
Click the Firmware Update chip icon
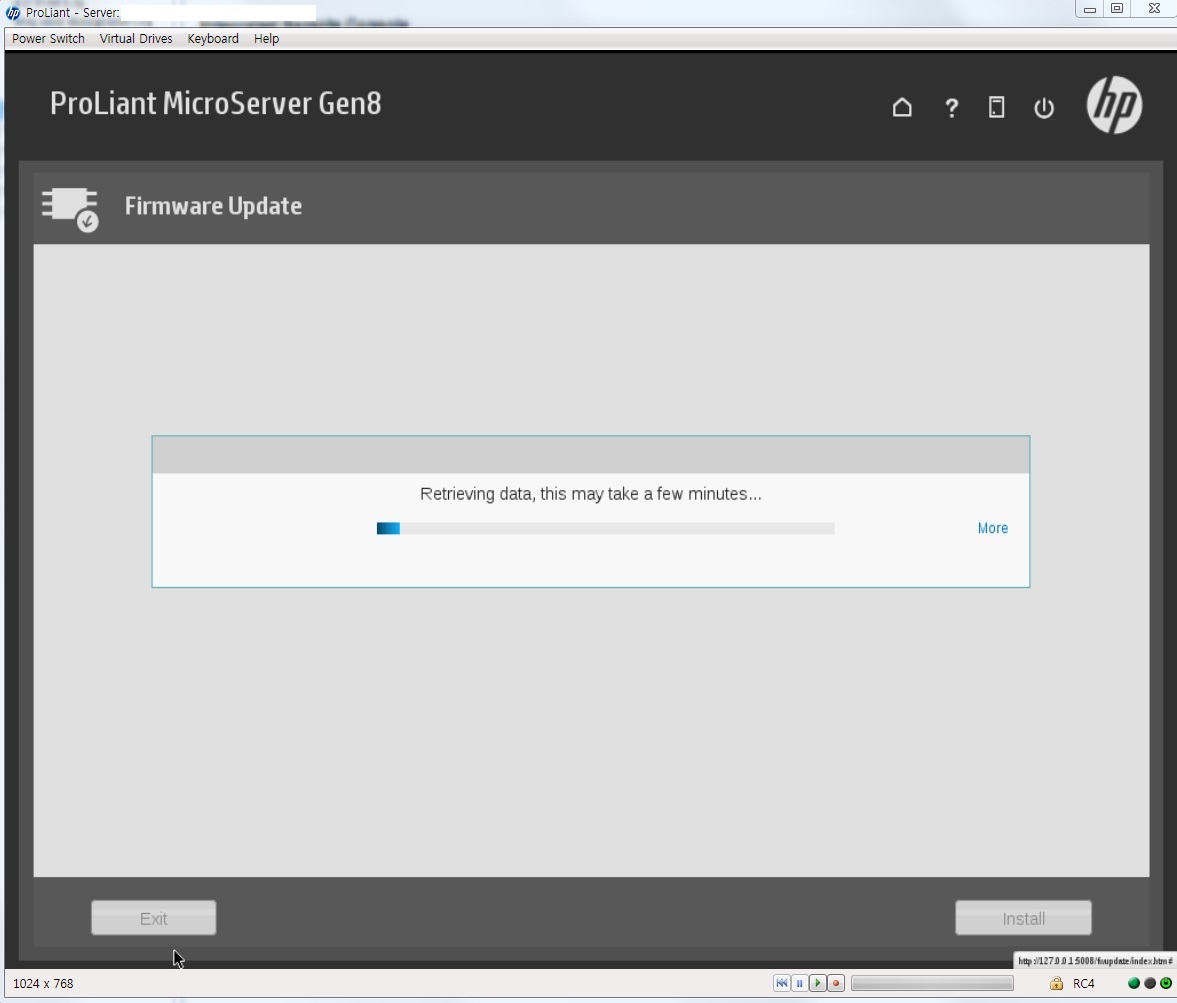(70, 208)
